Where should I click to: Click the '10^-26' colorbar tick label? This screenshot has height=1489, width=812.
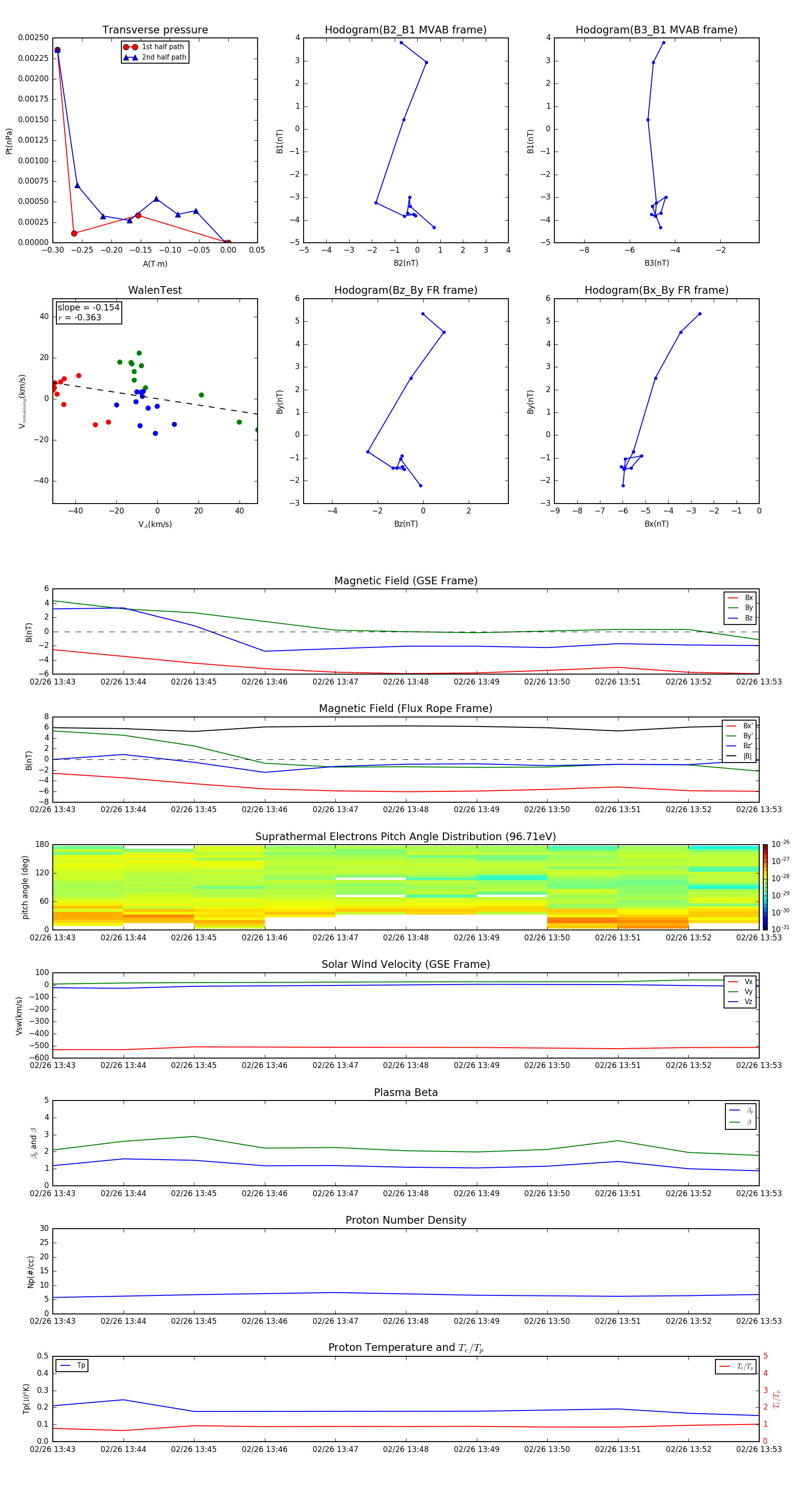pyautogui.click(x=780, y=844)
